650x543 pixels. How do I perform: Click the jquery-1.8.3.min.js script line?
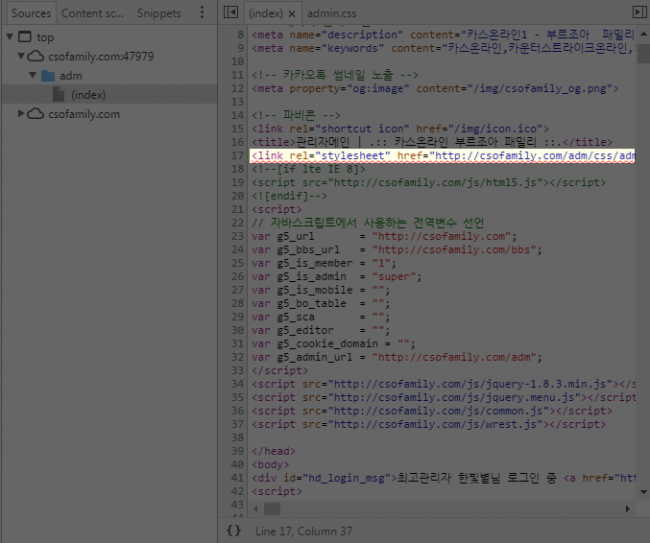(x=443, y=384)
